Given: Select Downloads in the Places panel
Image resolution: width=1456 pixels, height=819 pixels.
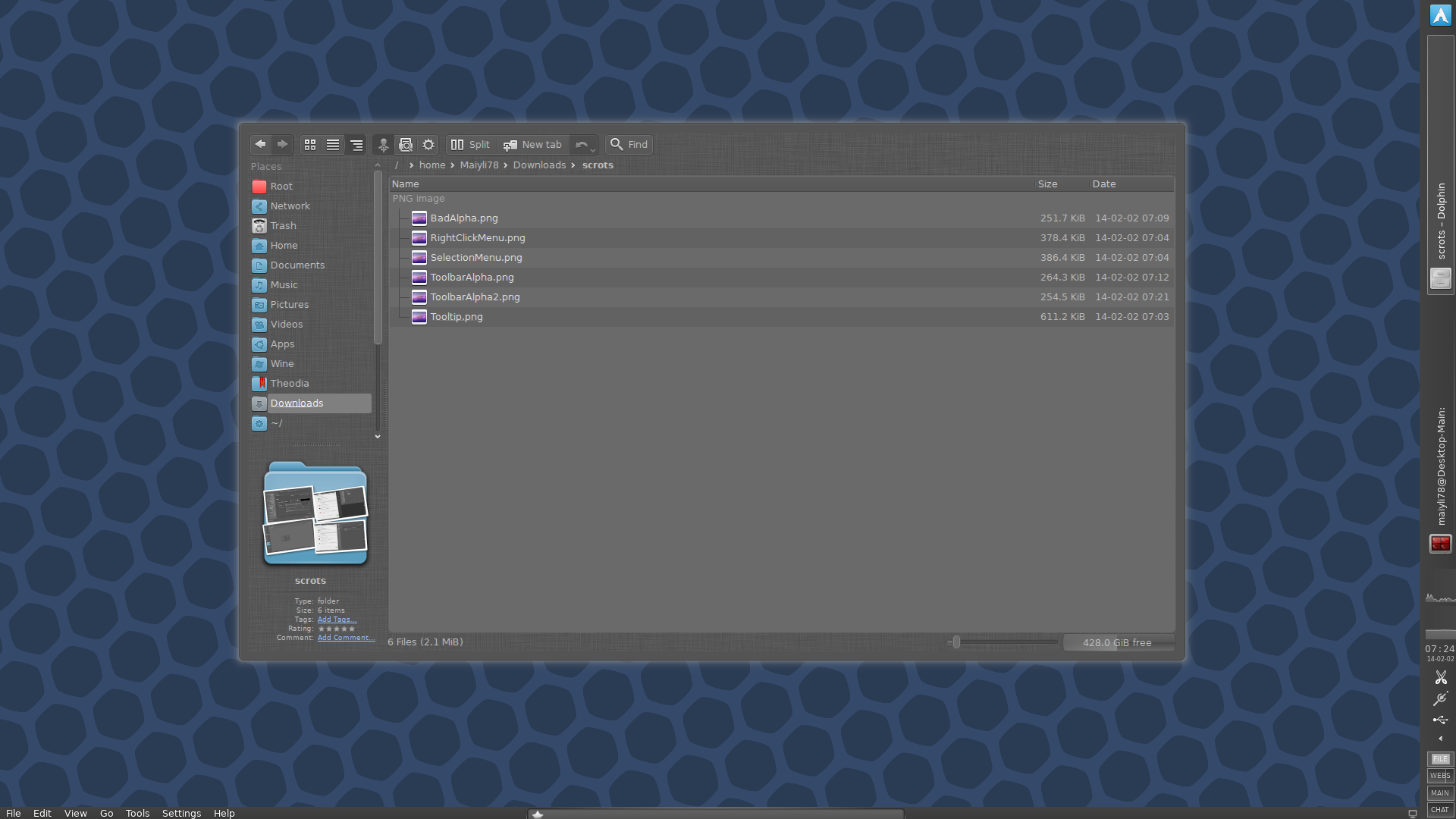Looking at the screenshot, I should [311, 403].
